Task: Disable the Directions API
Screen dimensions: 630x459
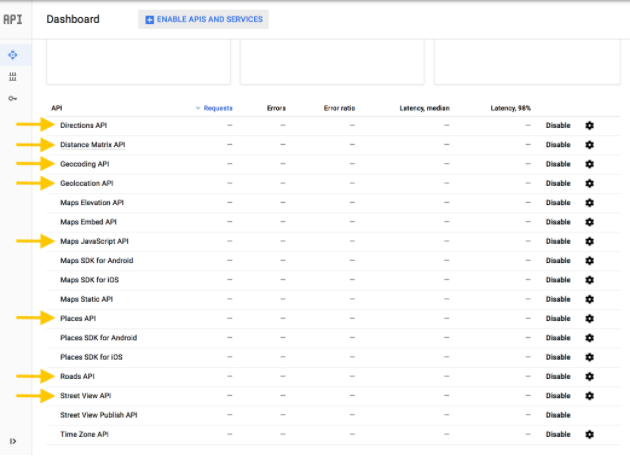Action: pos(558,125)
